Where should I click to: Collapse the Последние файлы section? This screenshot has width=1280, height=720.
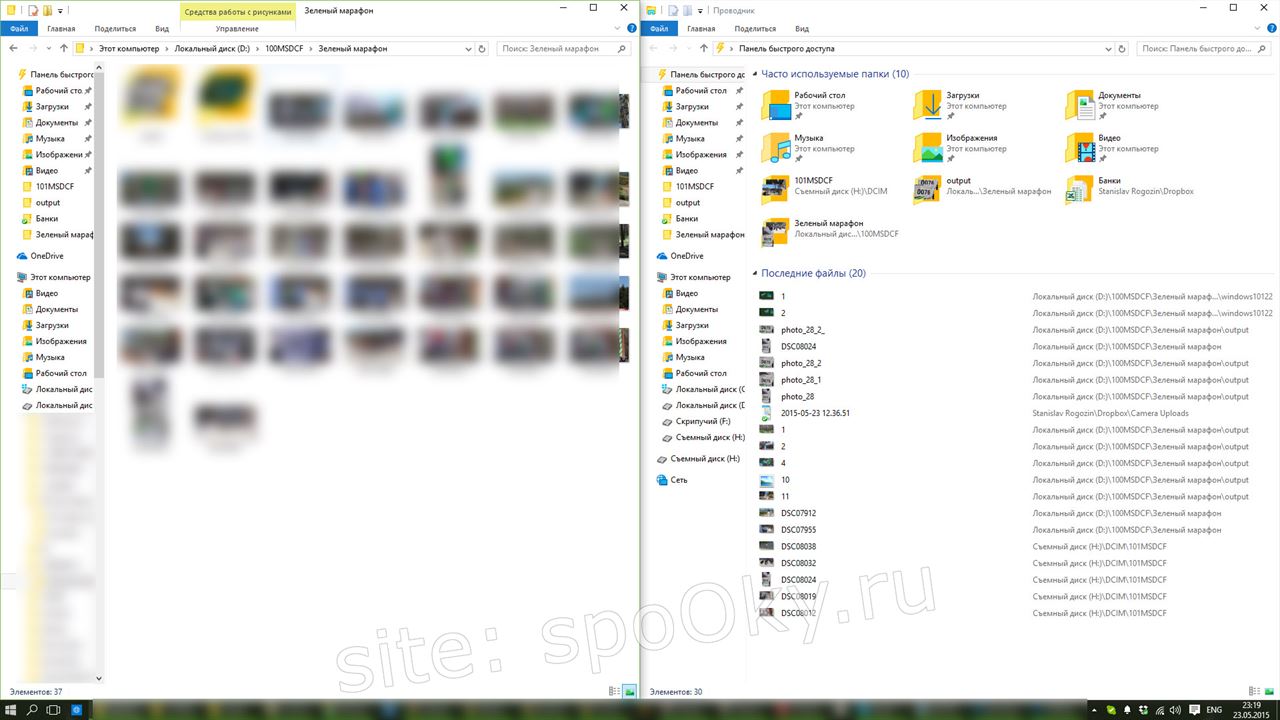[x=754, y=273]
